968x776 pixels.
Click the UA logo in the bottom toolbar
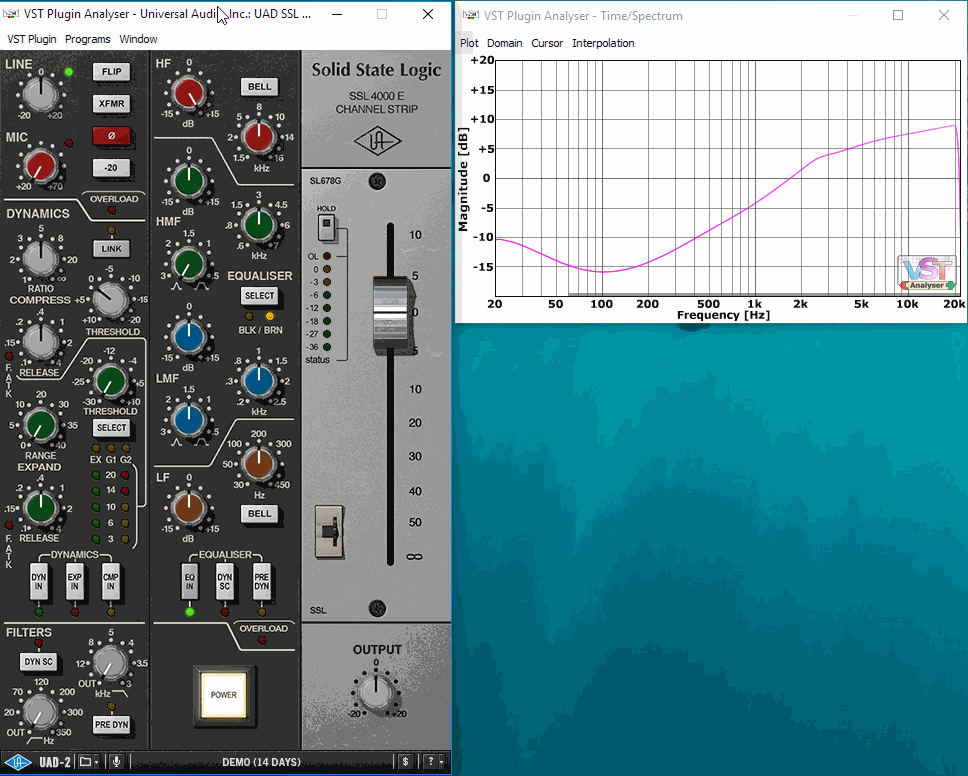(18, 762)
